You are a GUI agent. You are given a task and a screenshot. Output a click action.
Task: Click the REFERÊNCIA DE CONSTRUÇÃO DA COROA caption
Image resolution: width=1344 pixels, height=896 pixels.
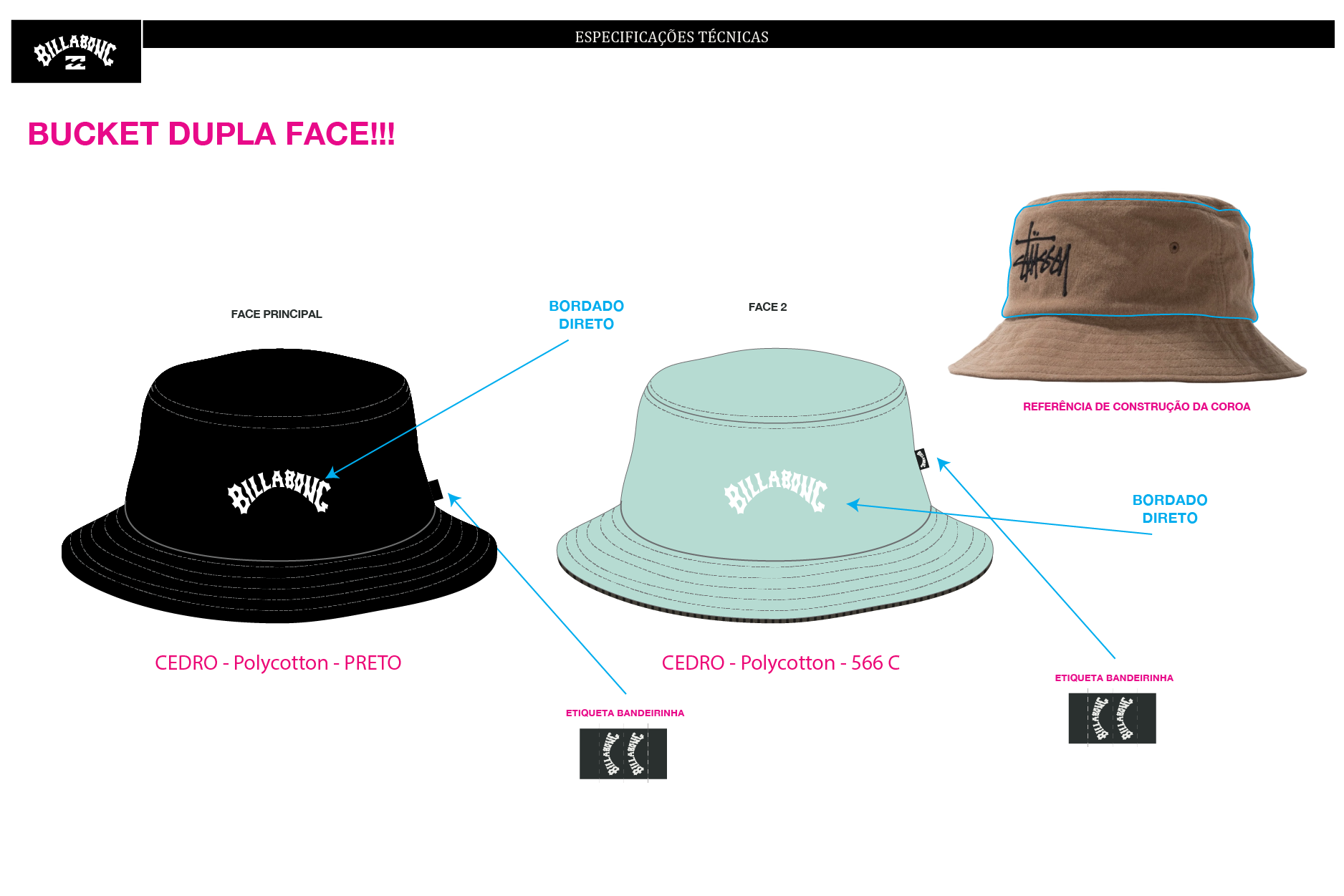pyautogui.click(x=1136, y=406)
